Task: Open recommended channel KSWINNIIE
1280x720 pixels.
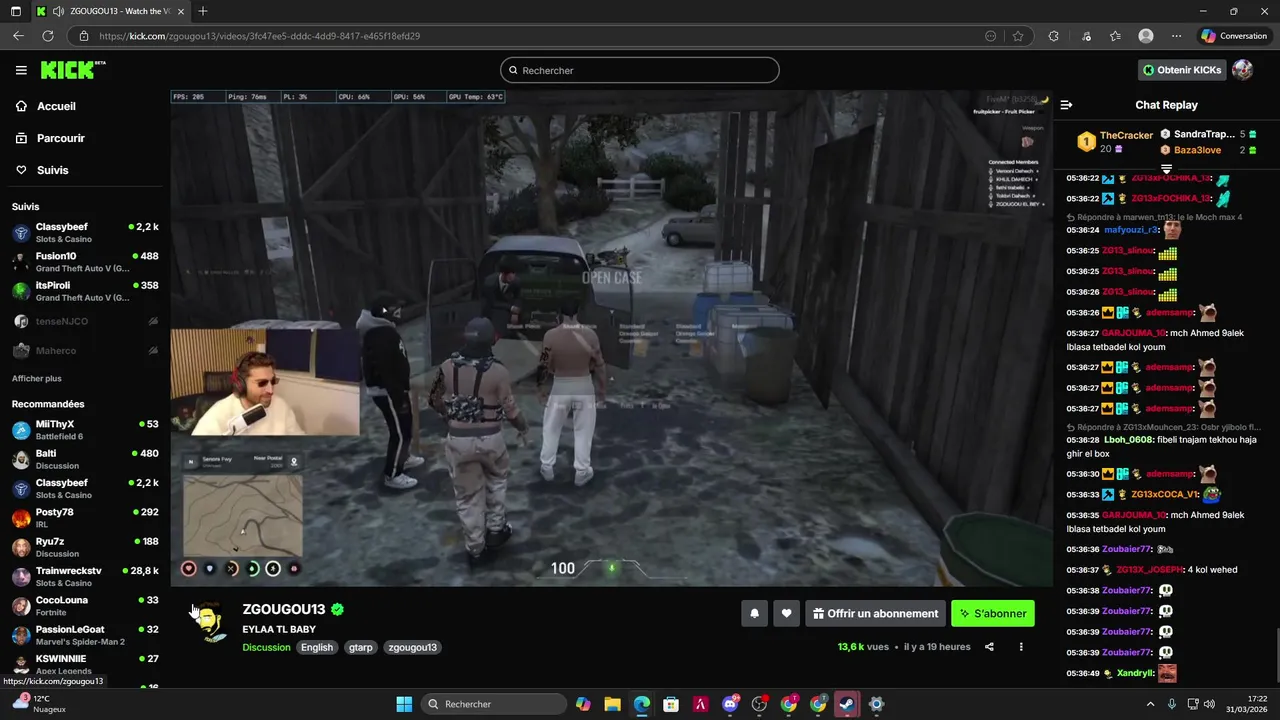Action: [85, 664]
